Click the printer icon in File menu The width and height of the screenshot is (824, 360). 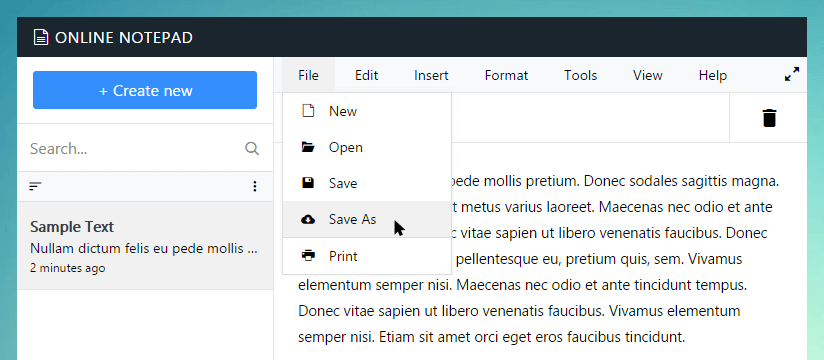tap(308, 256)
